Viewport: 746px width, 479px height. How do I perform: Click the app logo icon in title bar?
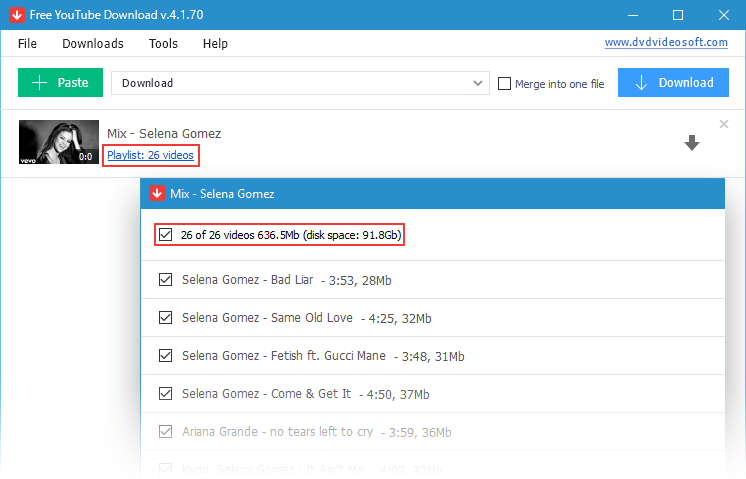11,14
